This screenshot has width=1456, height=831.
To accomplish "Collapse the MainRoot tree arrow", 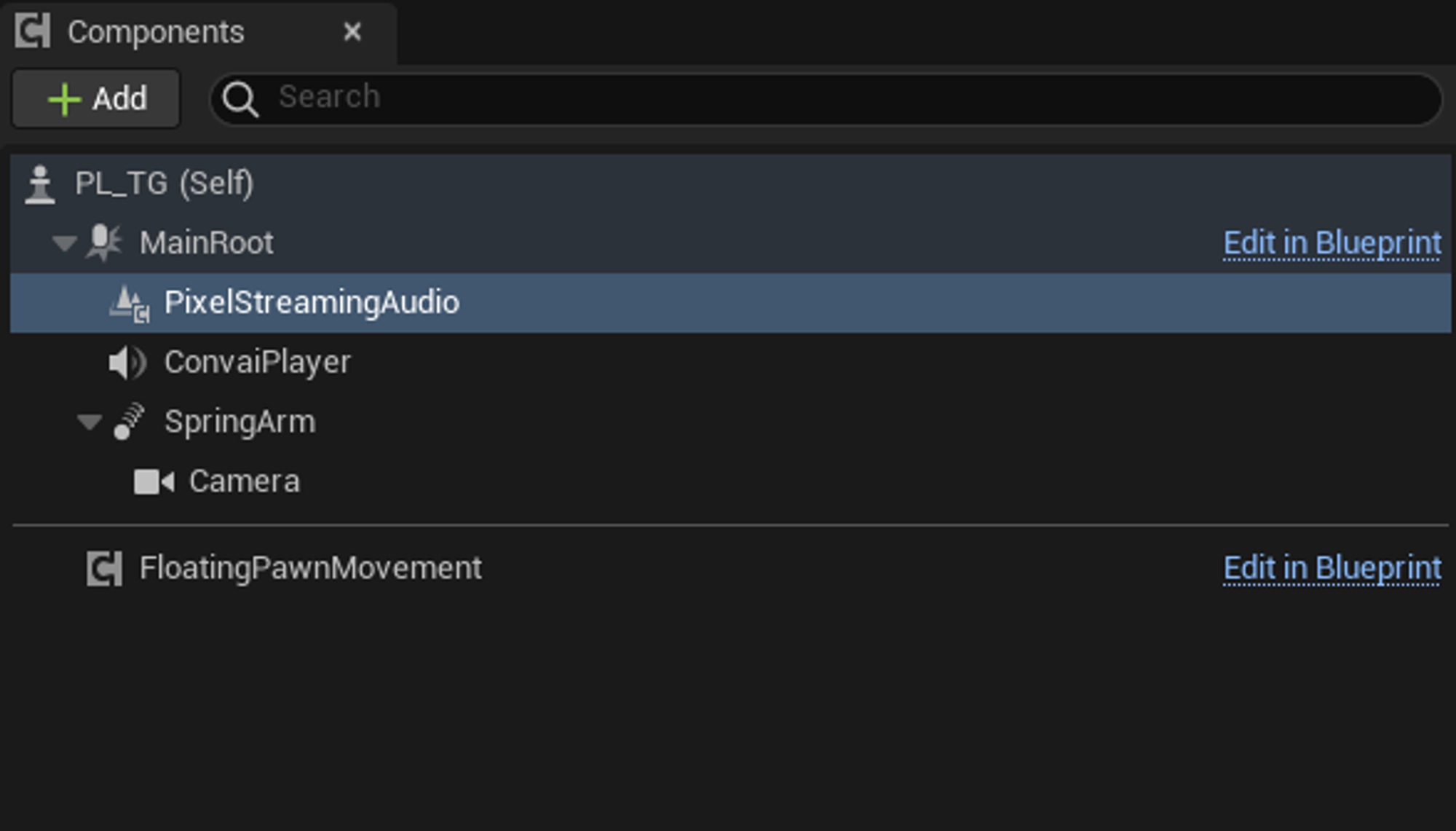I will click(65, 243).
